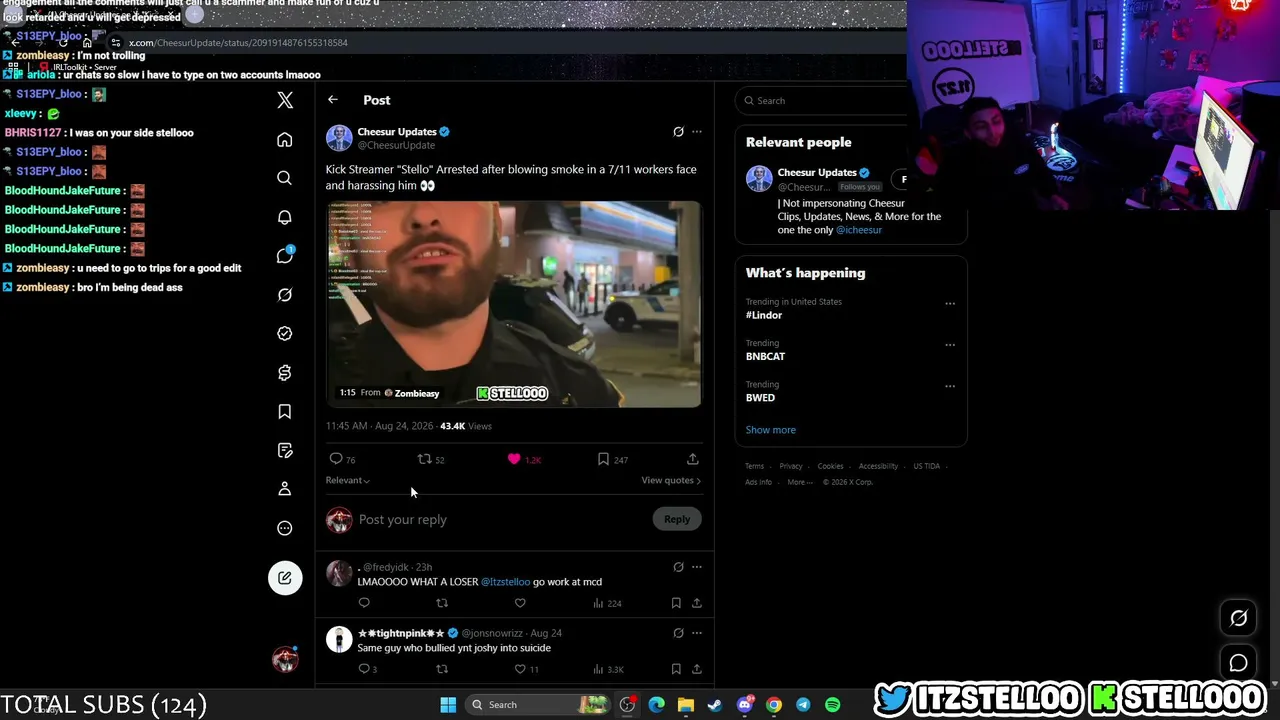Open Explore search icon in the sidebar
1280x720 pixels.
pyautogui.click(x=285, y=178)
